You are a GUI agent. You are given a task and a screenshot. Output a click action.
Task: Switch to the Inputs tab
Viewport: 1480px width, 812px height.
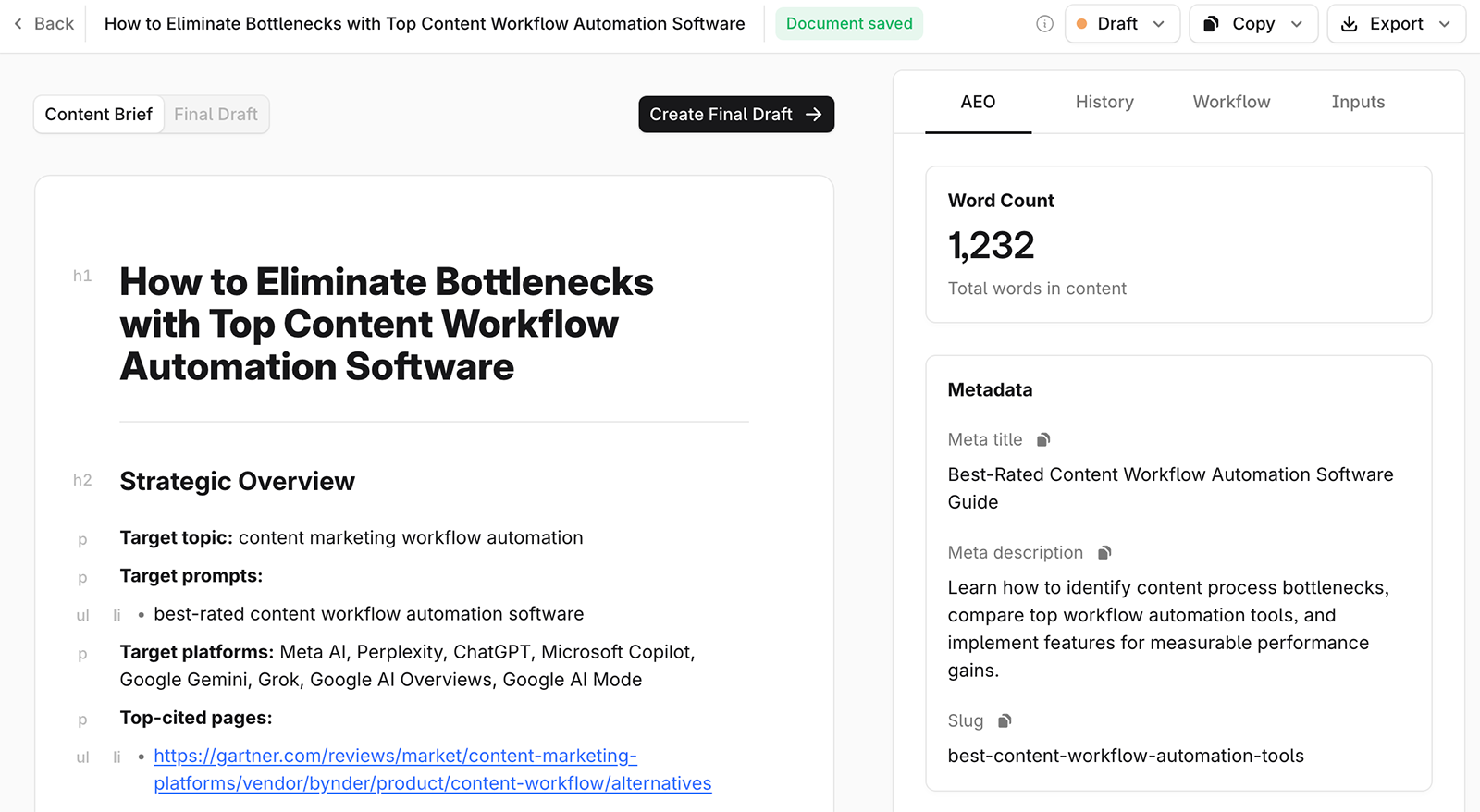tap(1358, 102)
